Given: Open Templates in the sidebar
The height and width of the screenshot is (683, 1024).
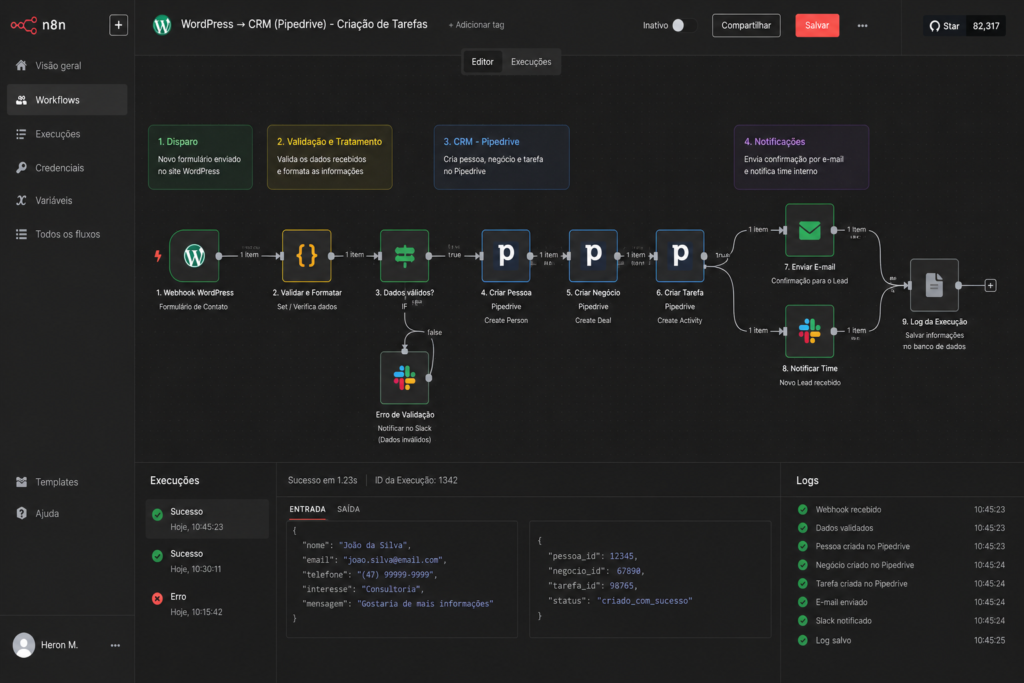Looking at the screenshot, I should pos(56,482).
